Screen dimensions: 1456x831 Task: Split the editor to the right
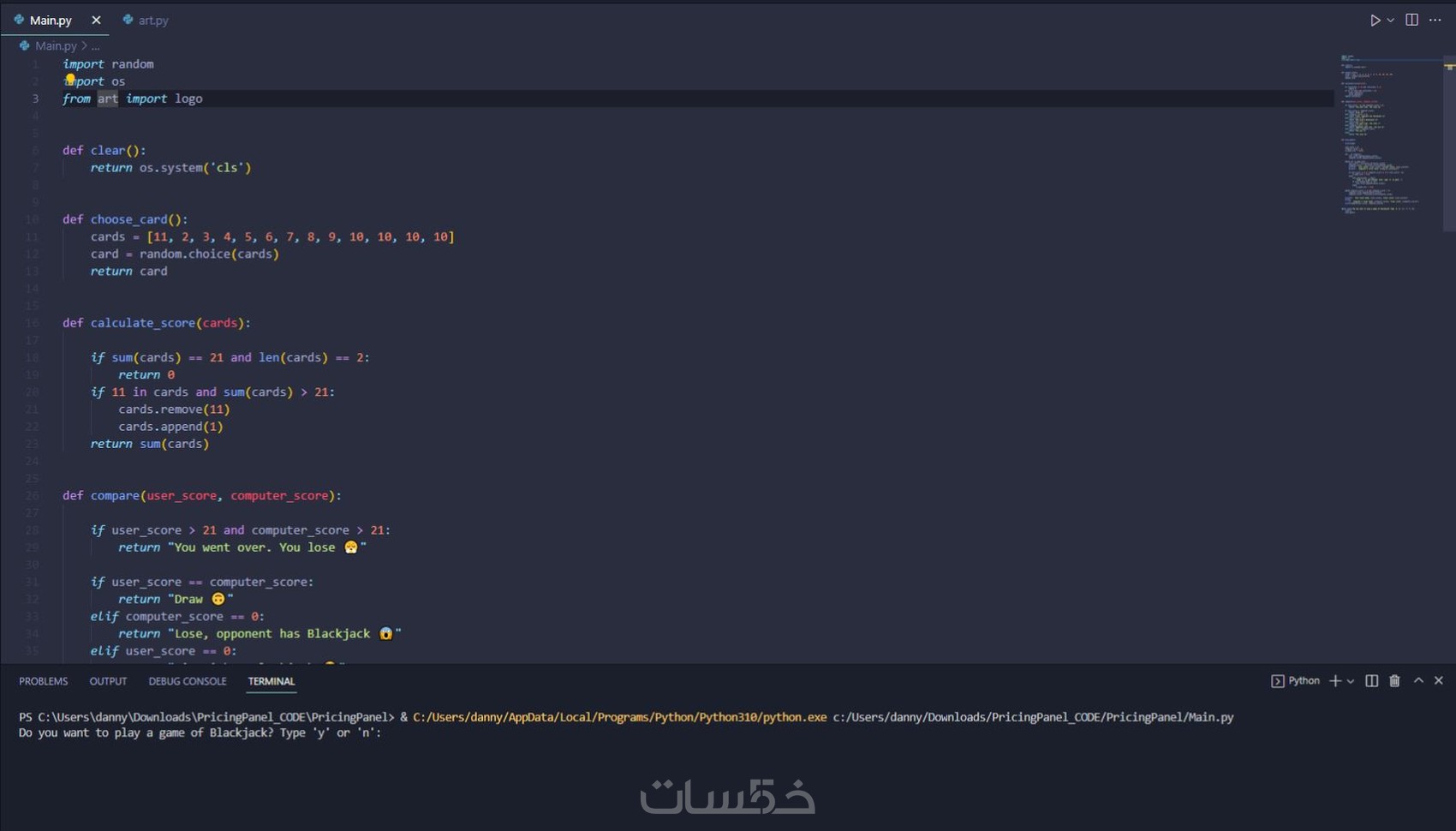1411,20
